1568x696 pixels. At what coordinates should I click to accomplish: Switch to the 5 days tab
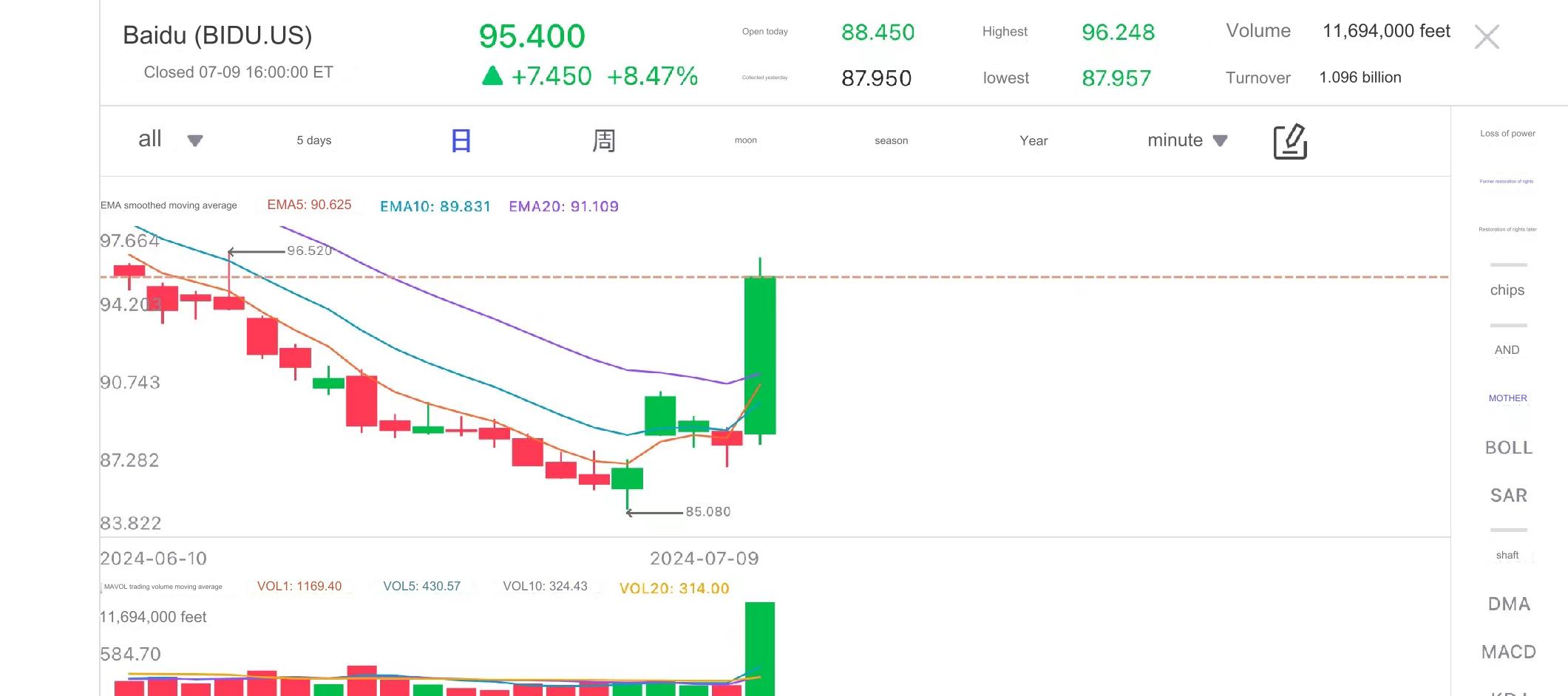[313, 140]
